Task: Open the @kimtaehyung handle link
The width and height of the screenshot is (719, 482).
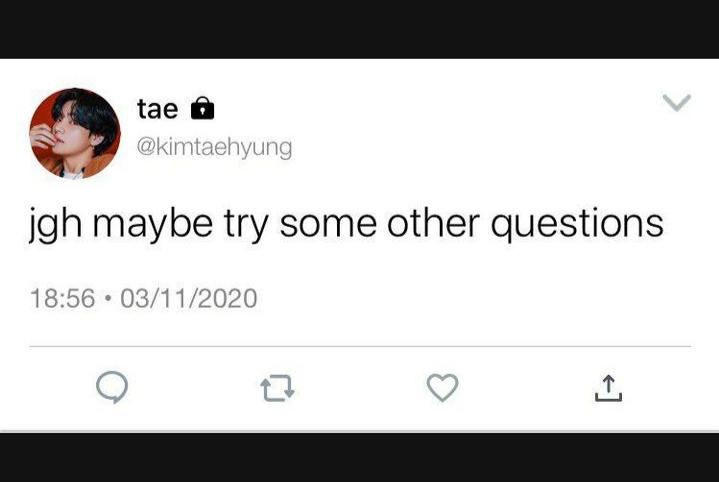Action: click(214, 147)
